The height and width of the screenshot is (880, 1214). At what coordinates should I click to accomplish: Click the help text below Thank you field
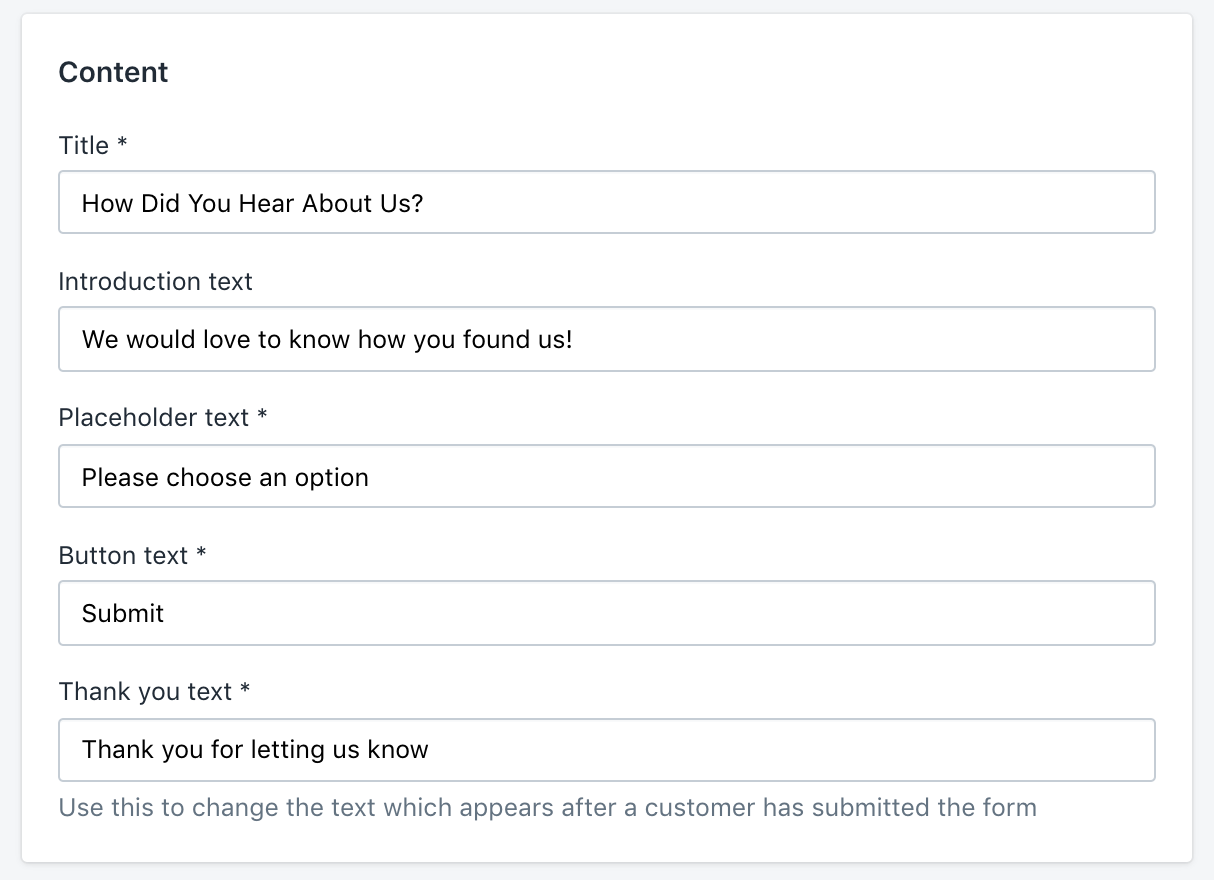coord(547,807)
